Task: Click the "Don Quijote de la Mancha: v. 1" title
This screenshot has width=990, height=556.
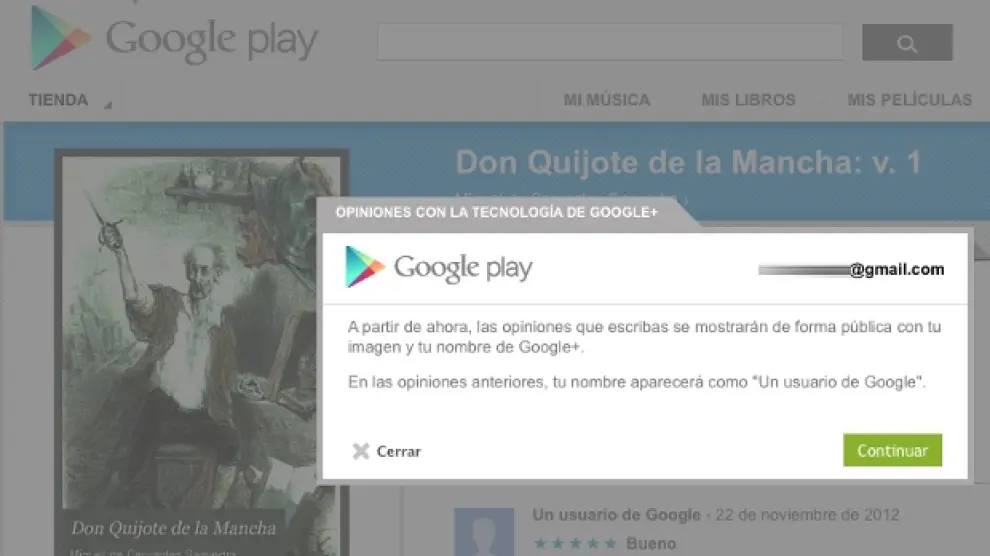Action: [x=687, y=163]
